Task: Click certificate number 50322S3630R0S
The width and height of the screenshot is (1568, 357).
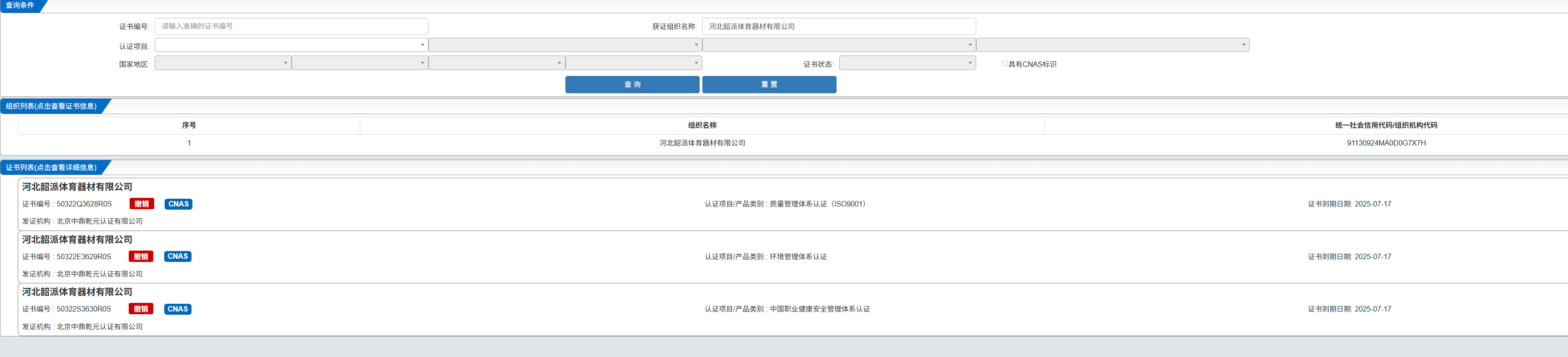Action: [x=84, y=309]
